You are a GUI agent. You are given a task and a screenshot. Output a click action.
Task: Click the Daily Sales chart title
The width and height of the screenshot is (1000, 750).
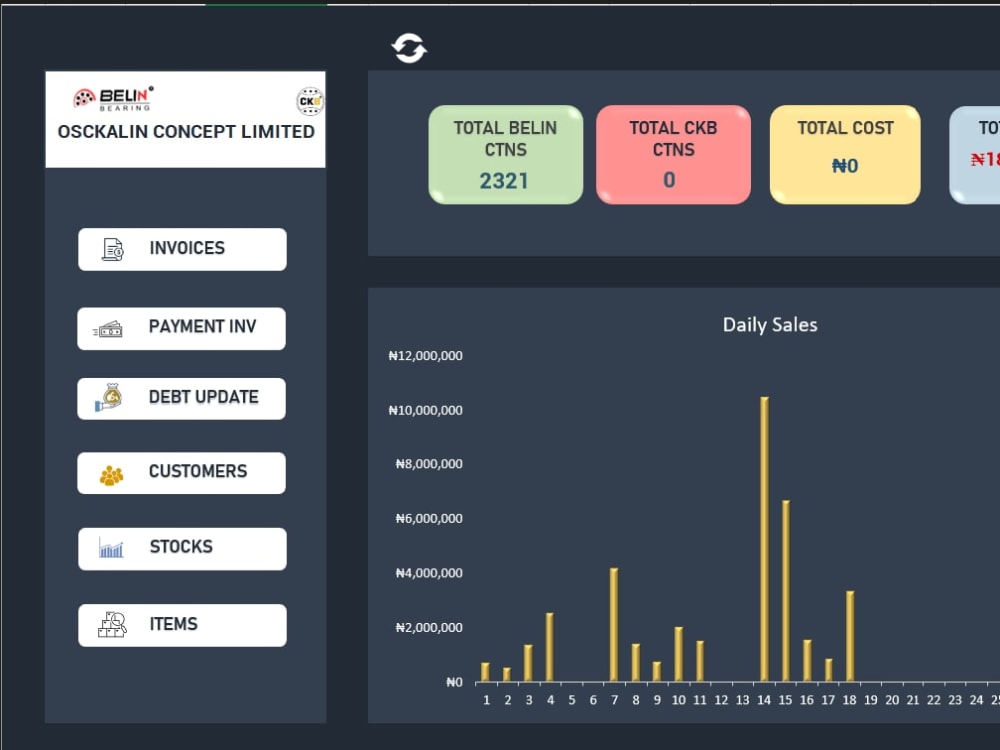[770, 325]
